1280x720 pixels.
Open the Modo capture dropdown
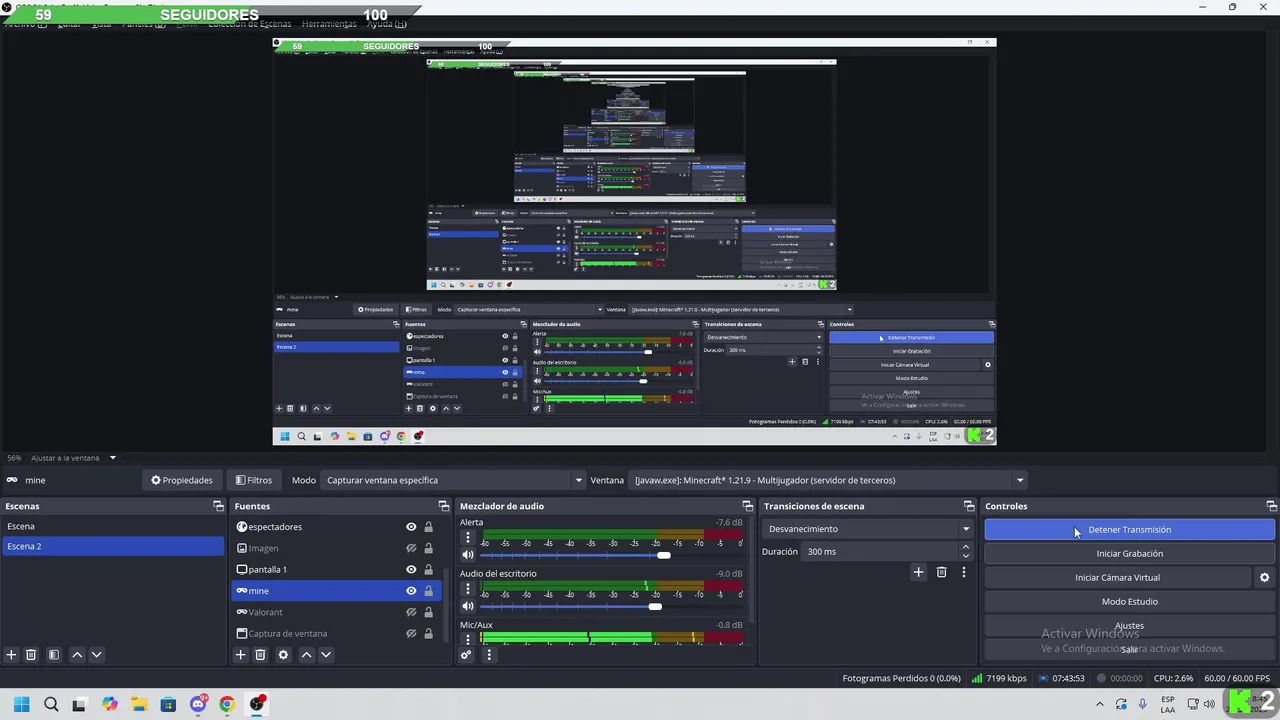pos(453,480)
